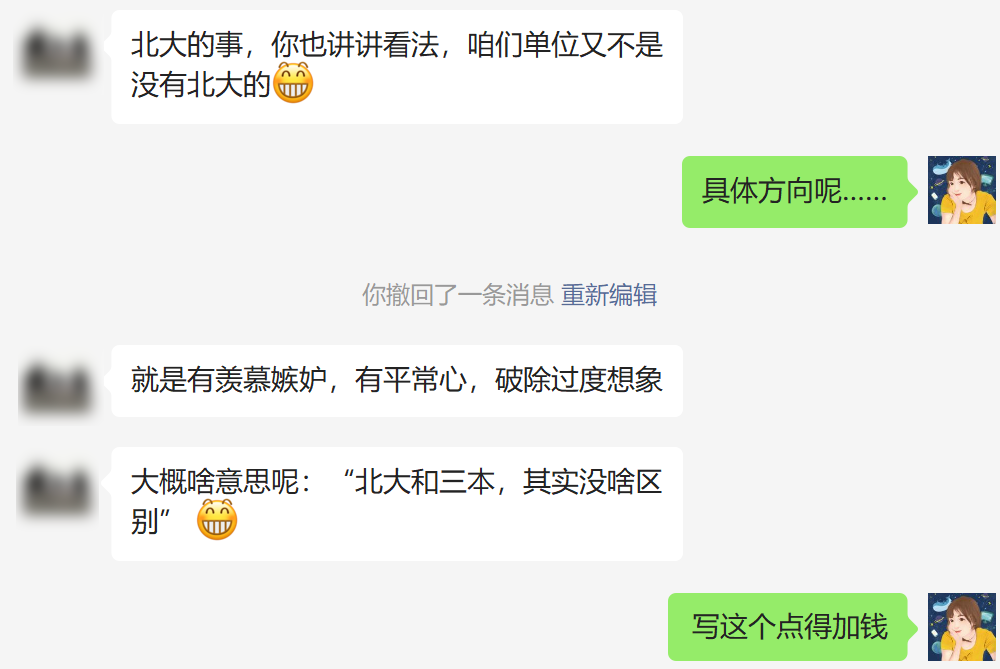This screenshot has height=669, width=1000.
Task: Open the blurred avatar beside the "大概啥意思呢" message
Action: point(55,489)
